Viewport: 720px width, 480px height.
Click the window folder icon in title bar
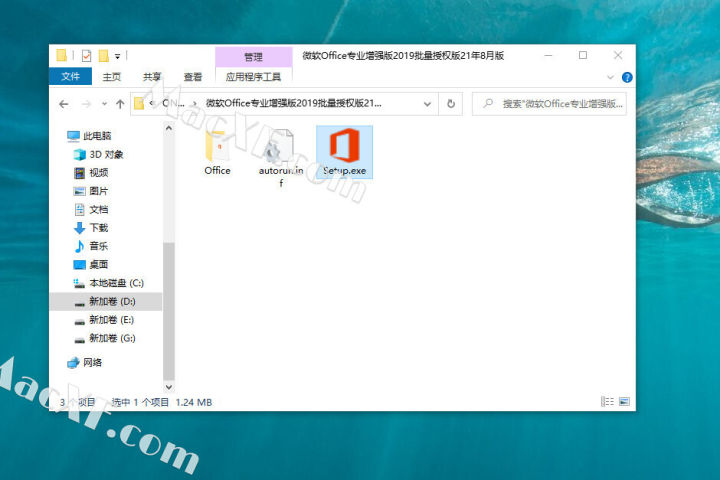coord(62,56)
